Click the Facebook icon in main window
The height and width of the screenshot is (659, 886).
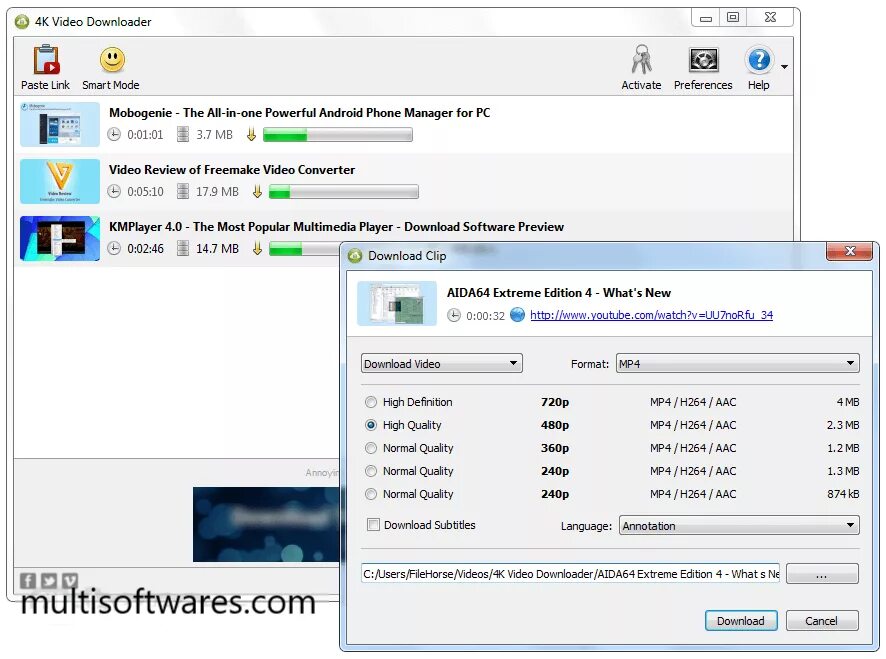[28, 580]
